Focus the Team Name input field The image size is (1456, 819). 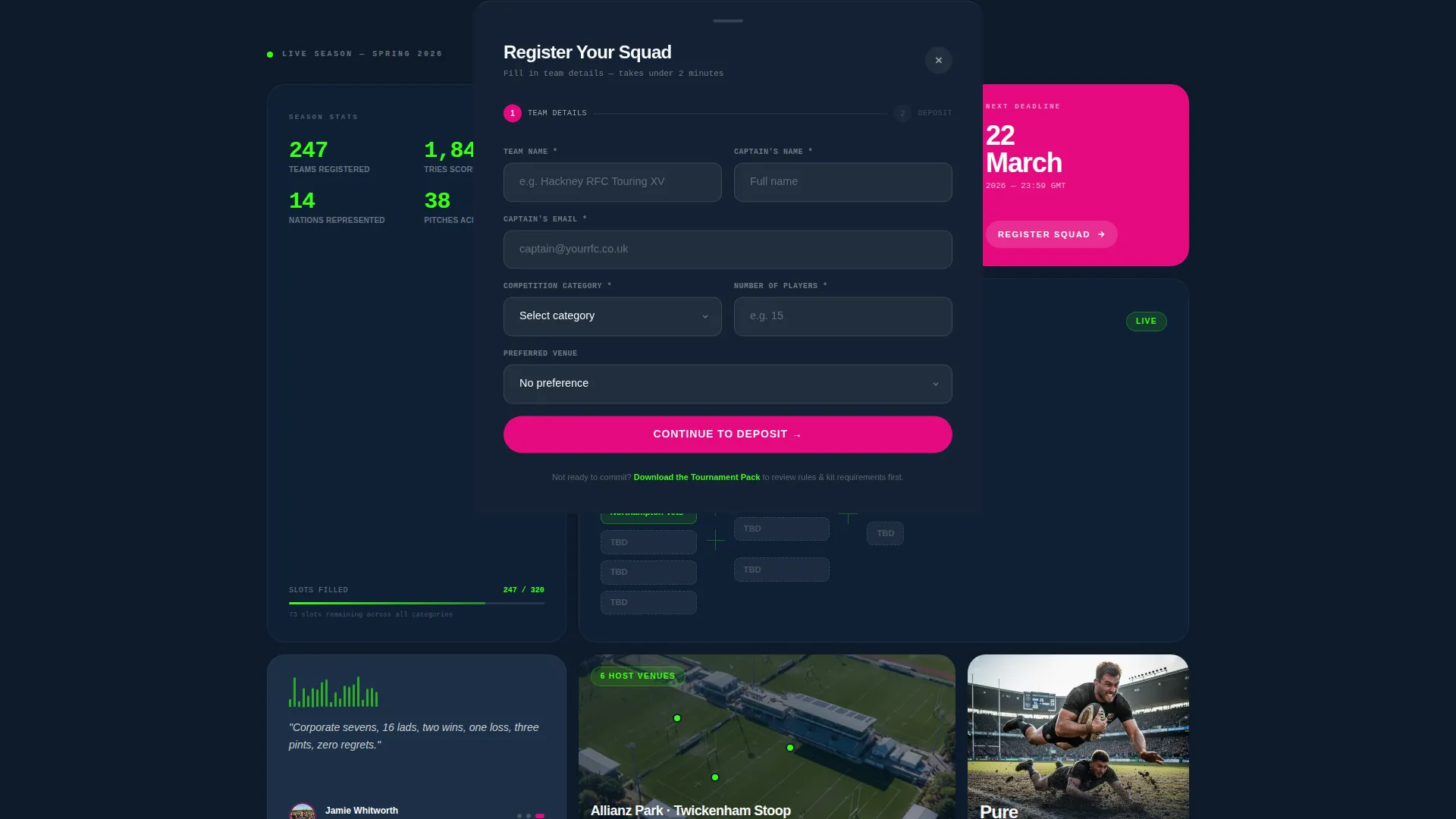click(612, 182)
